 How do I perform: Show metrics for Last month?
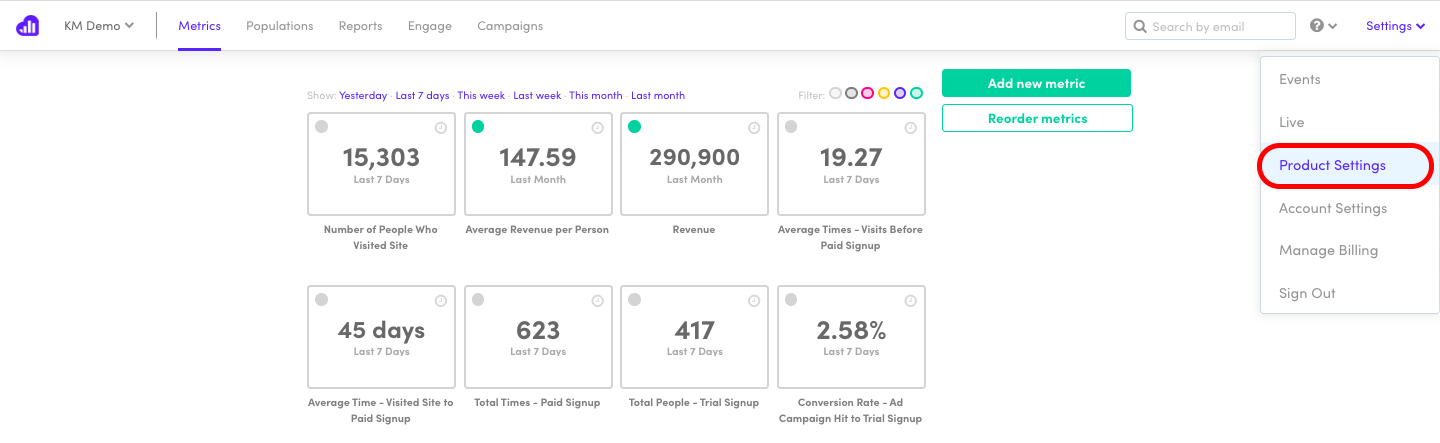click(x=658, y=95)
